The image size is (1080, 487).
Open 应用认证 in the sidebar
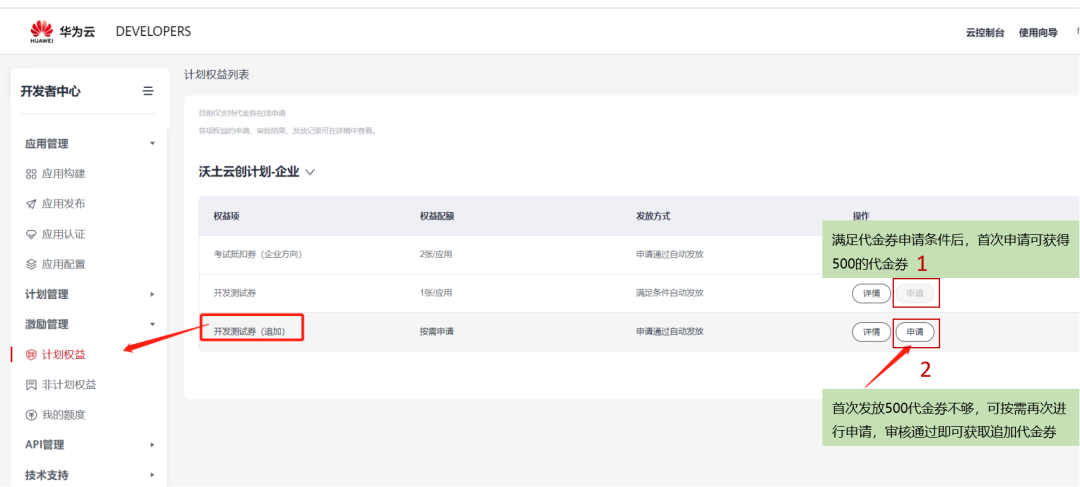[x=63, y=234]
